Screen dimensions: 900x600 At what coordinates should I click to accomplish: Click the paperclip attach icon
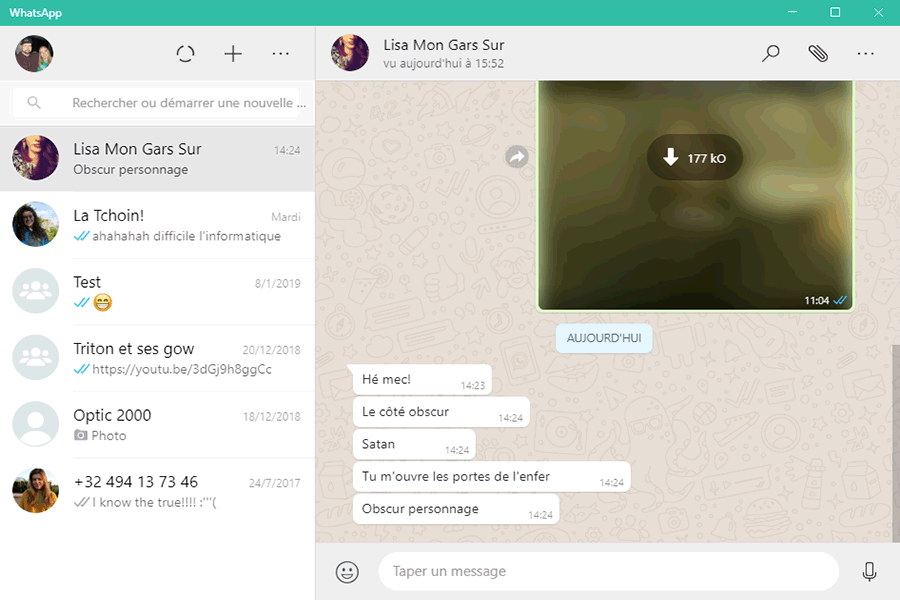(x=818, y=54)
